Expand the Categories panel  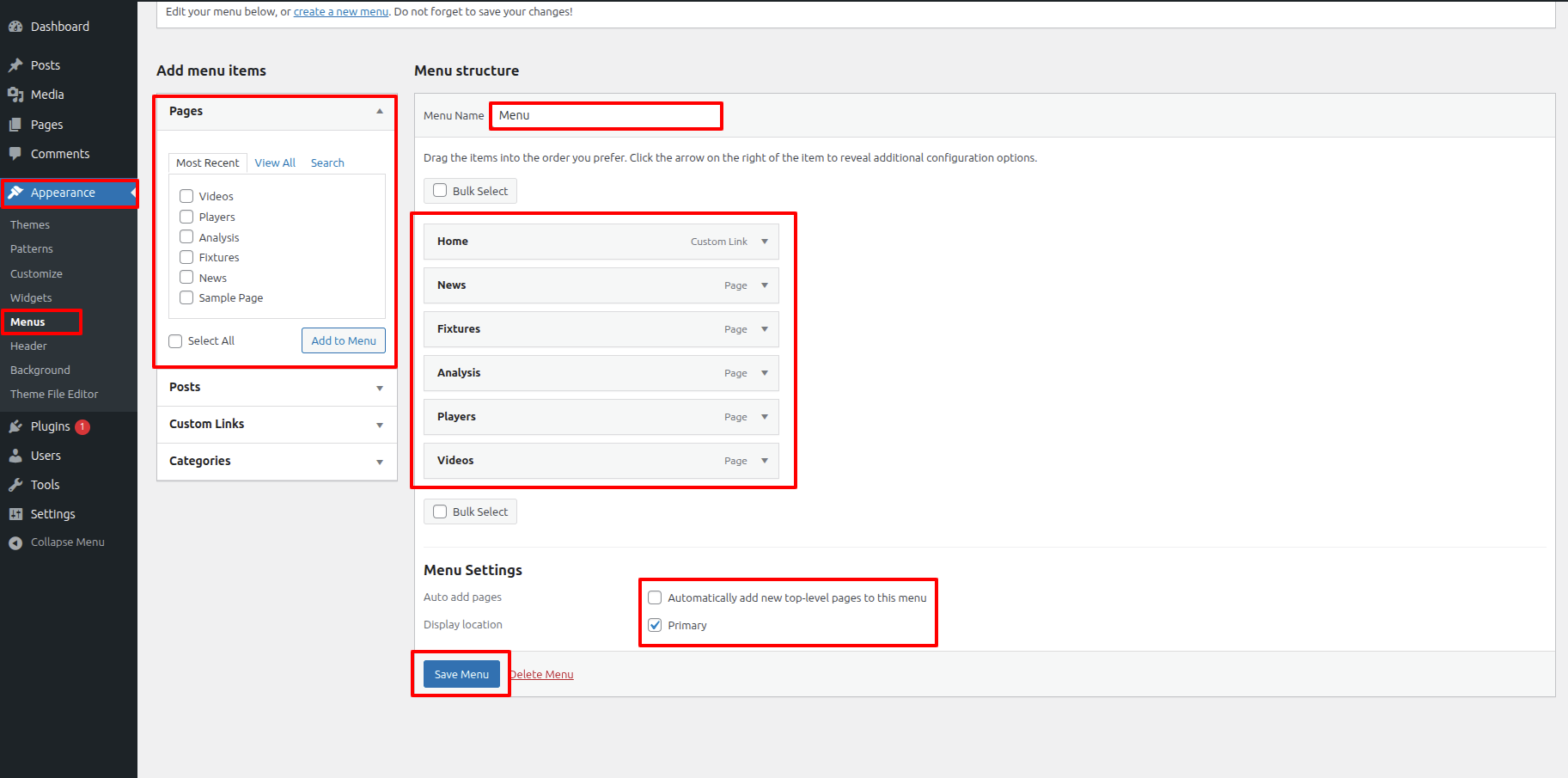[380, 462]
